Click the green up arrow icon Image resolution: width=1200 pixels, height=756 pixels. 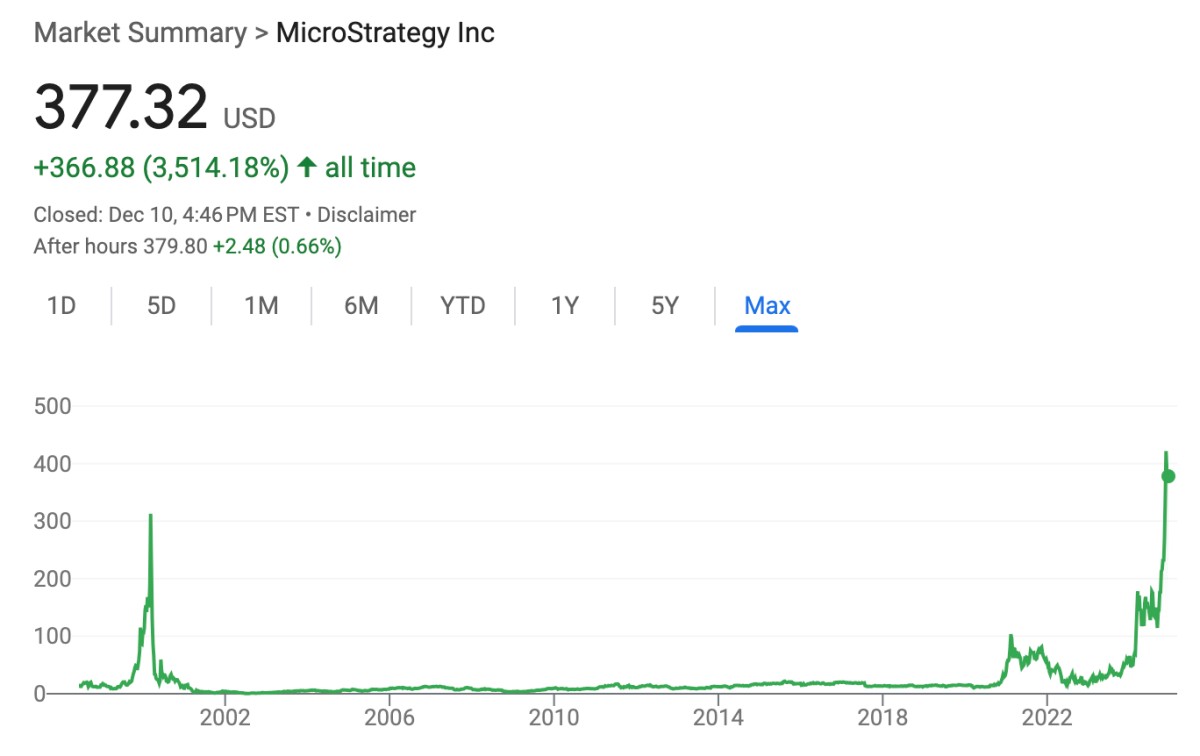pos(307,168)
